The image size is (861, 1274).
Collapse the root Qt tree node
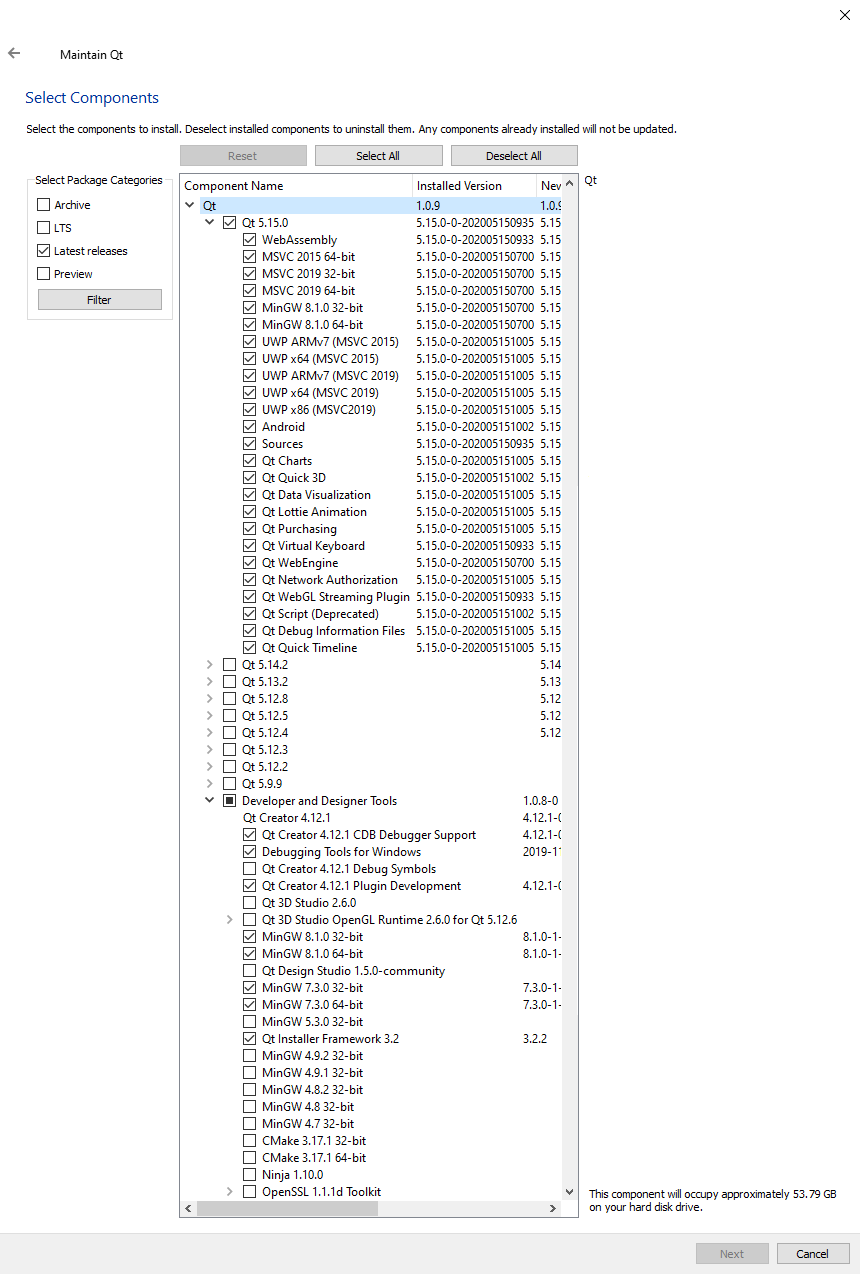pos(190,205)
